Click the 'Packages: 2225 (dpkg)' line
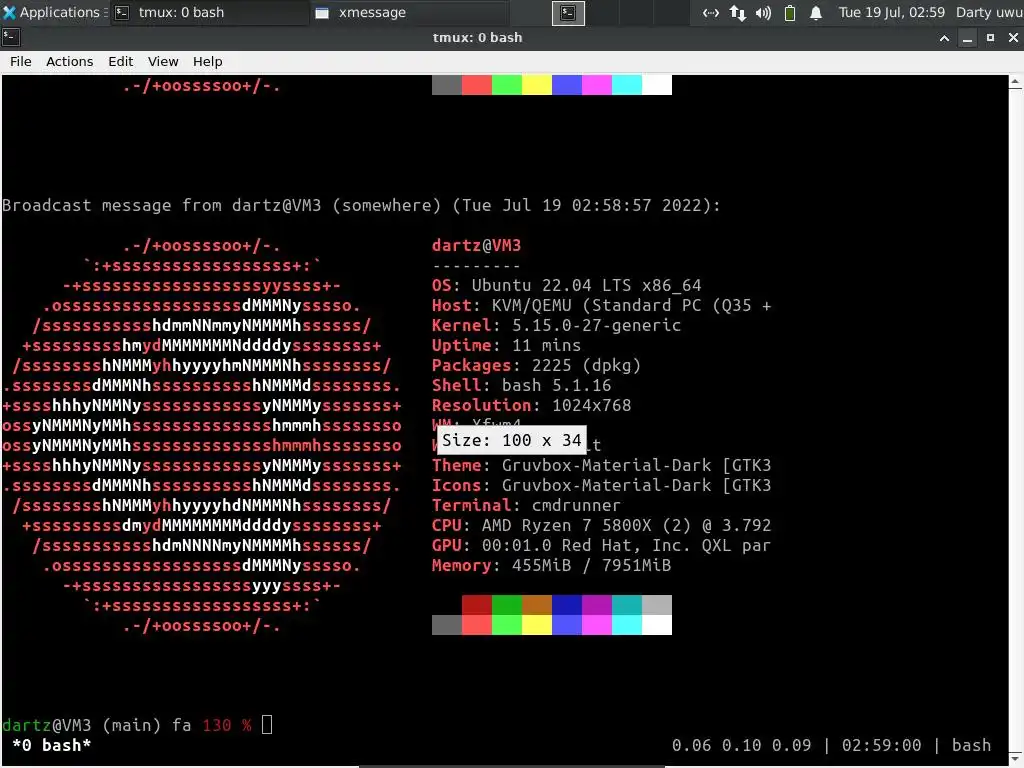The image size is (1024, 768). tap(536, 366)
